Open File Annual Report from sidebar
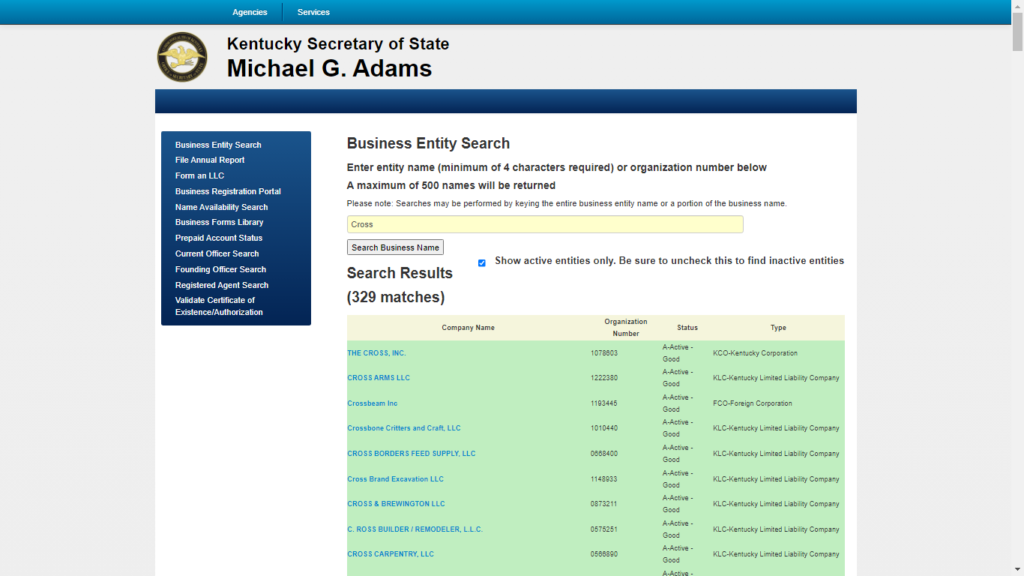 click(x=209, y=159)
